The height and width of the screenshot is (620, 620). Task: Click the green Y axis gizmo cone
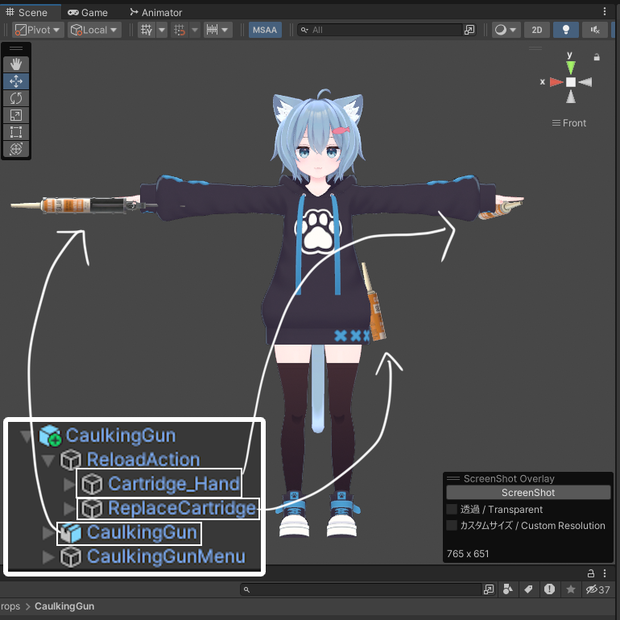pos(570,67)
